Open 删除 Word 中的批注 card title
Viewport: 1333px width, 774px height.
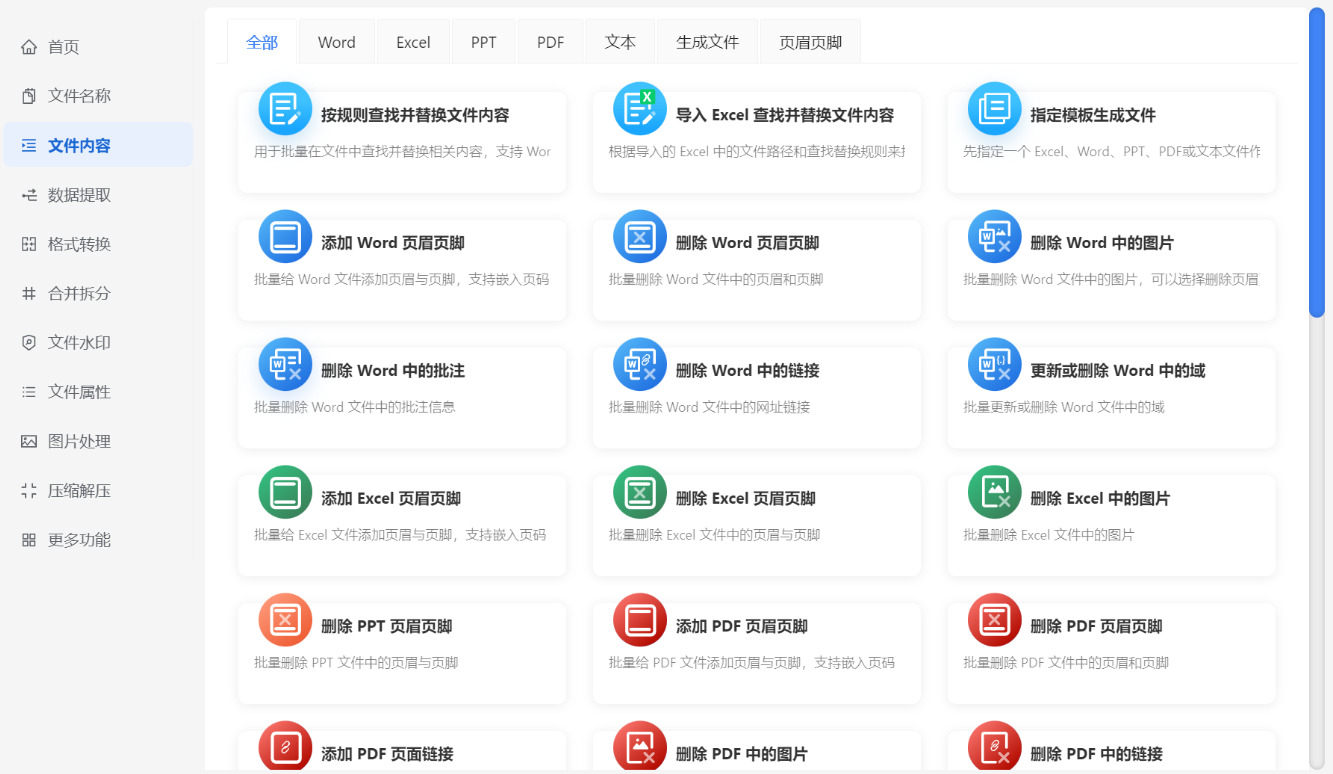(x=393, y=371)
